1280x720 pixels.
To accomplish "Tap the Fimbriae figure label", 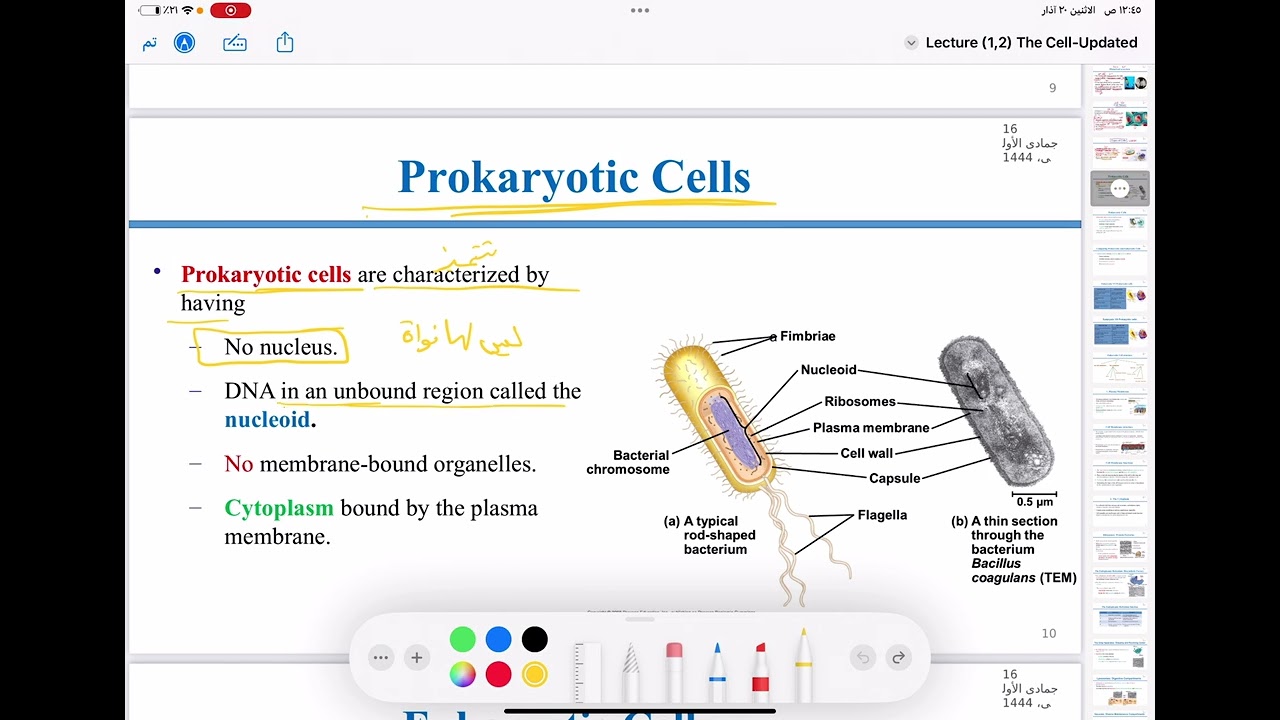I will coord(807,336).
